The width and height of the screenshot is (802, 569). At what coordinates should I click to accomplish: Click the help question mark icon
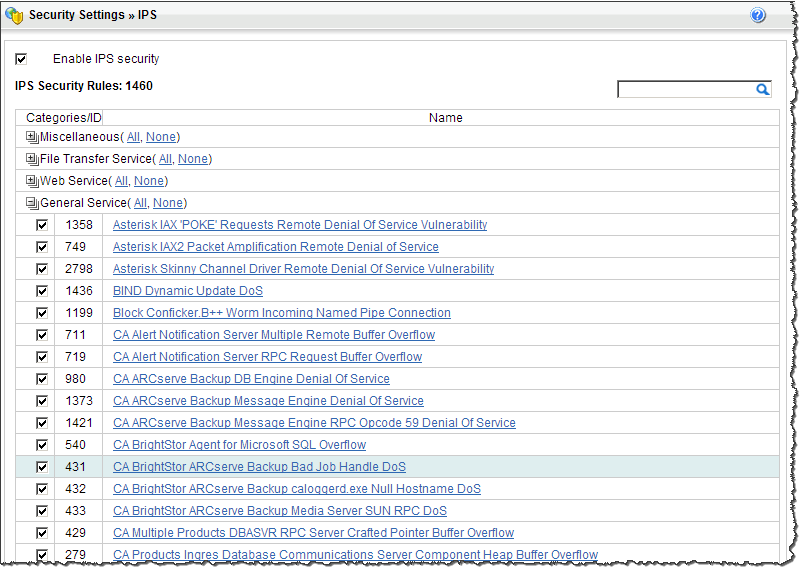tap(757, 16)
